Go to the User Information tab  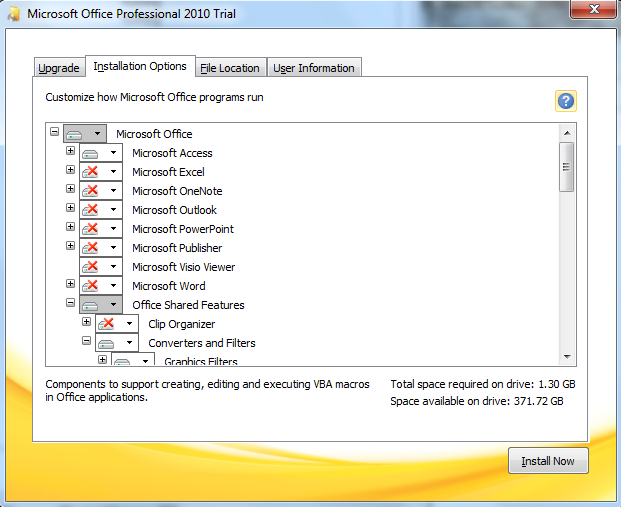(x=314, y=68)
